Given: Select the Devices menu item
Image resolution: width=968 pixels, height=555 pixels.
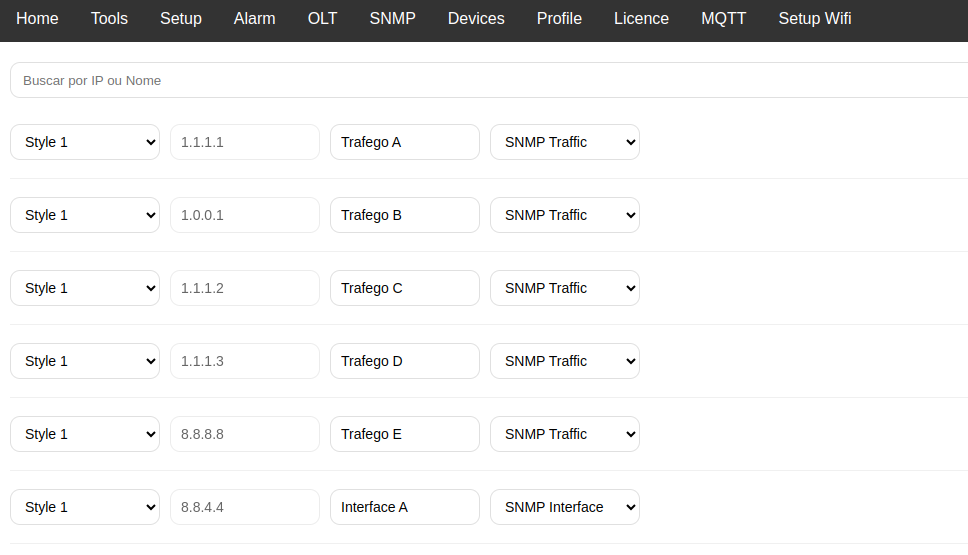Looking at the screenshot, I should click(476, 18).
